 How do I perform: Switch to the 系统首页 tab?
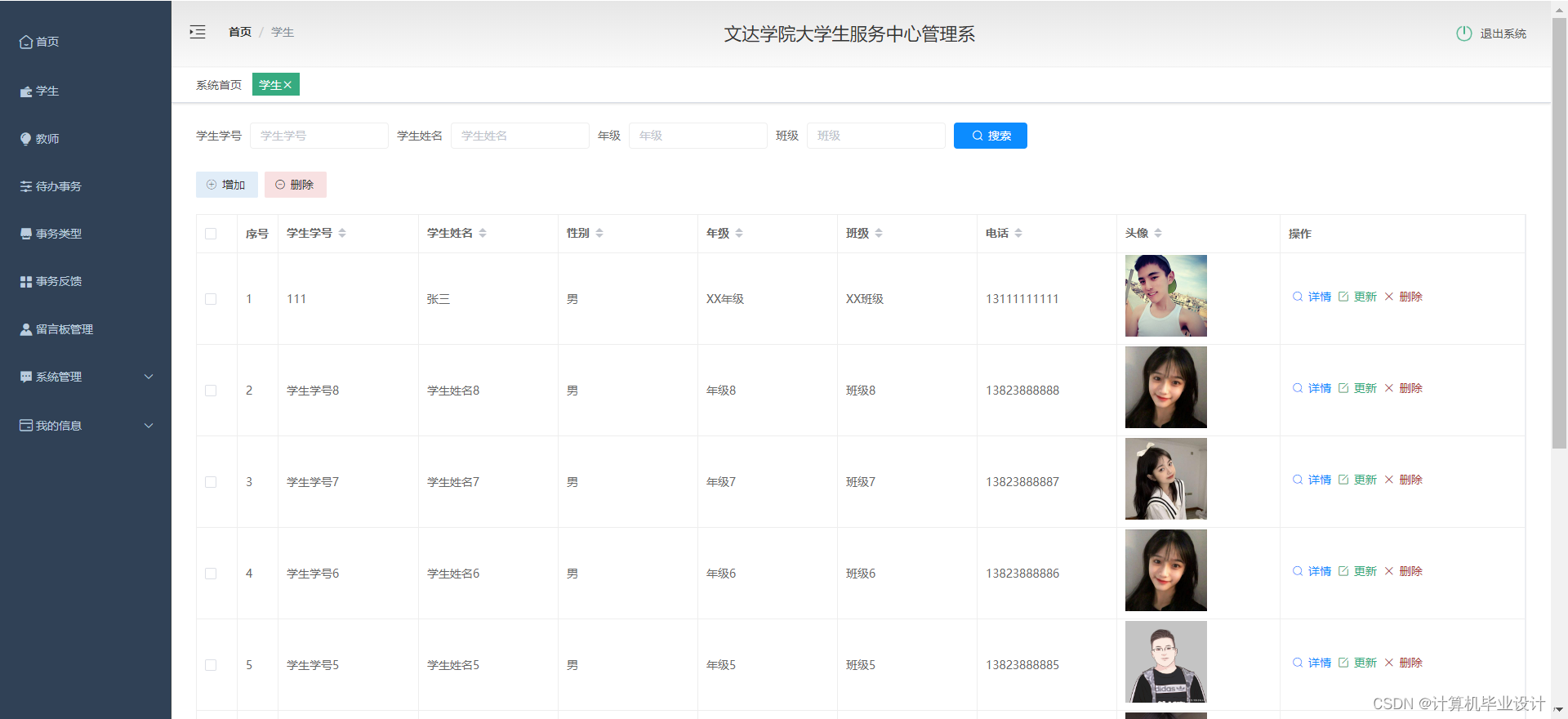click(219, 85)
